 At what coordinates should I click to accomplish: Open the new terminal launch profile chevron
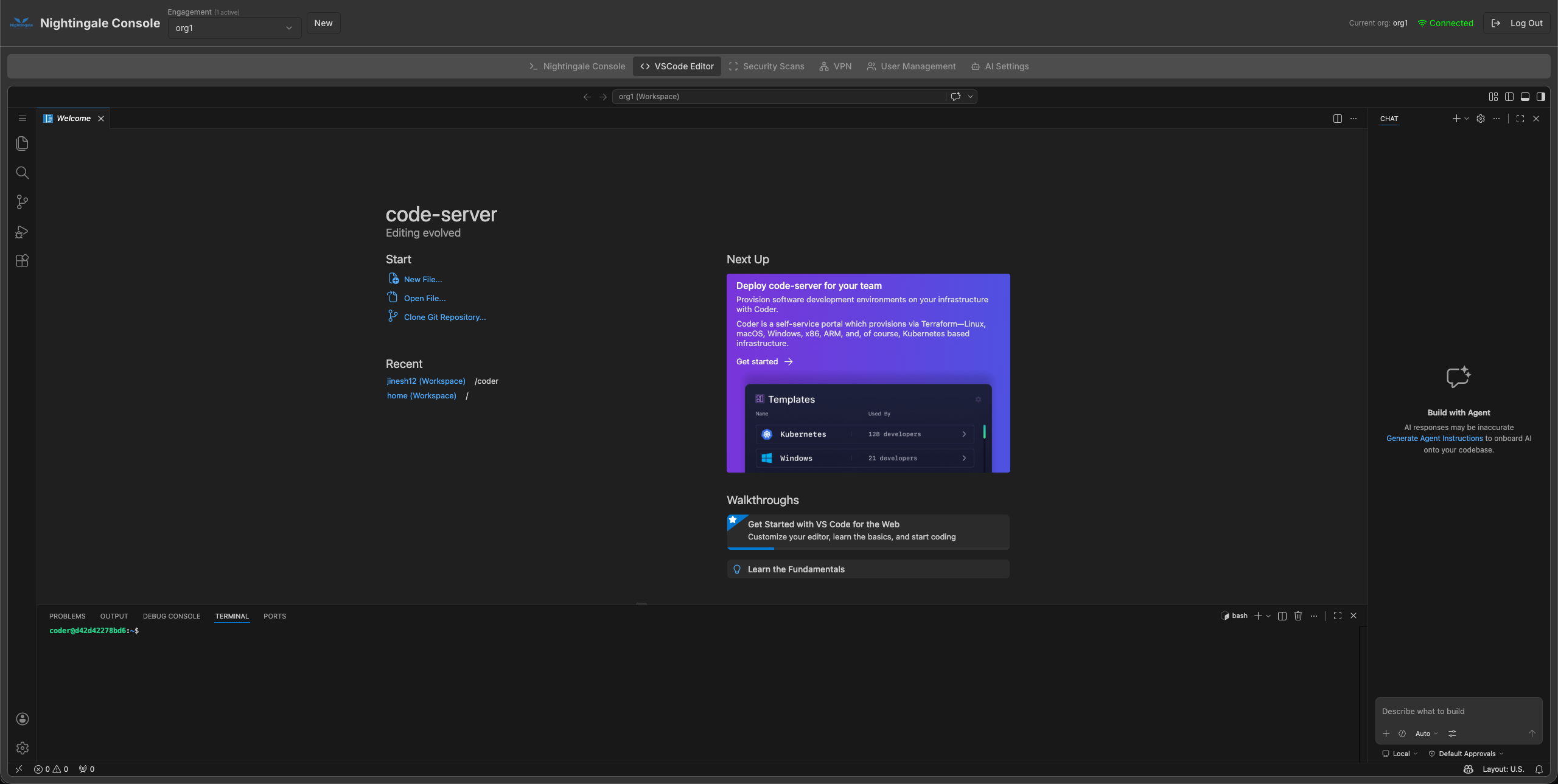1268,616
